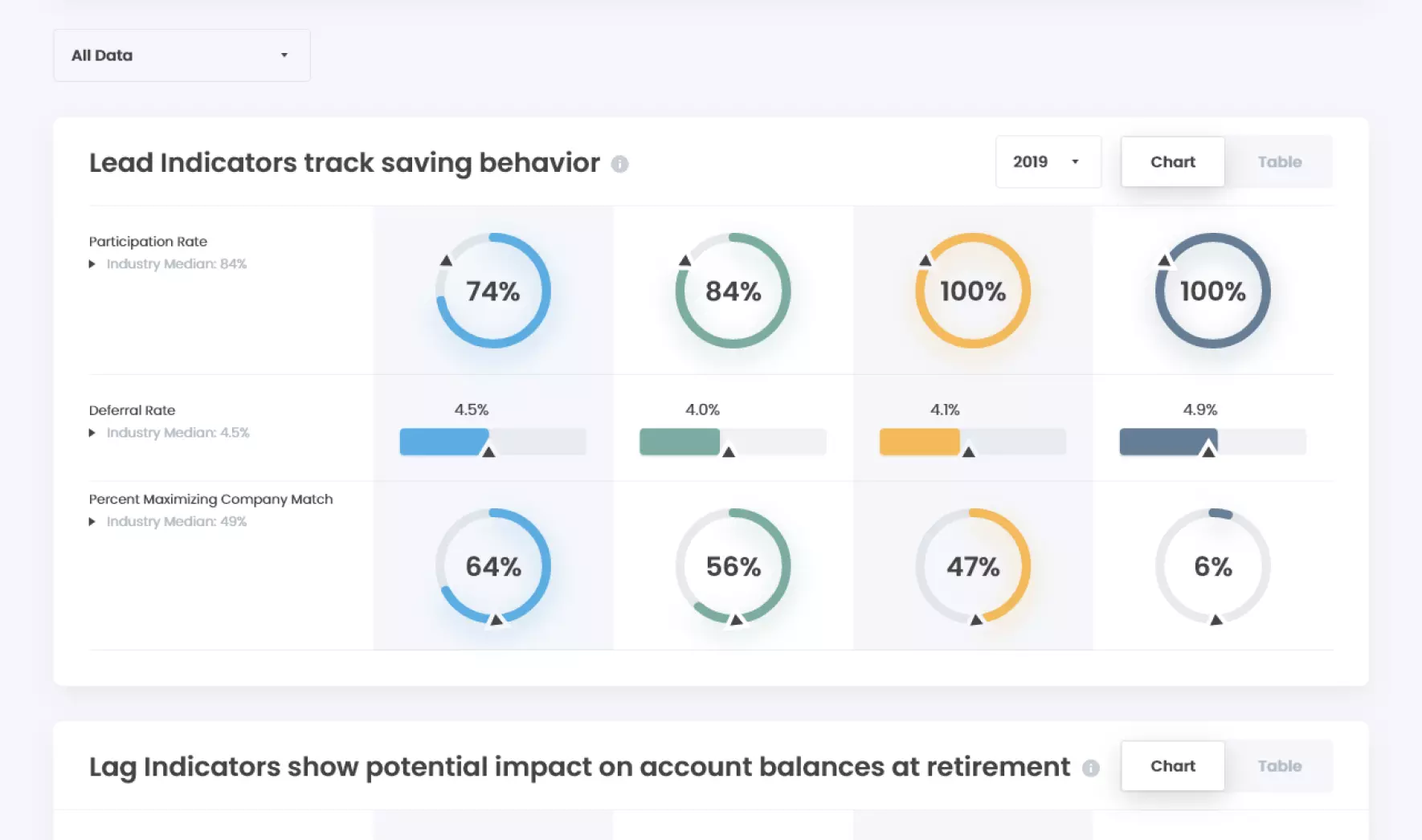Click median marker under 4.9% bar
The image size is (1422, 840).
click(x=1208, y=452)
